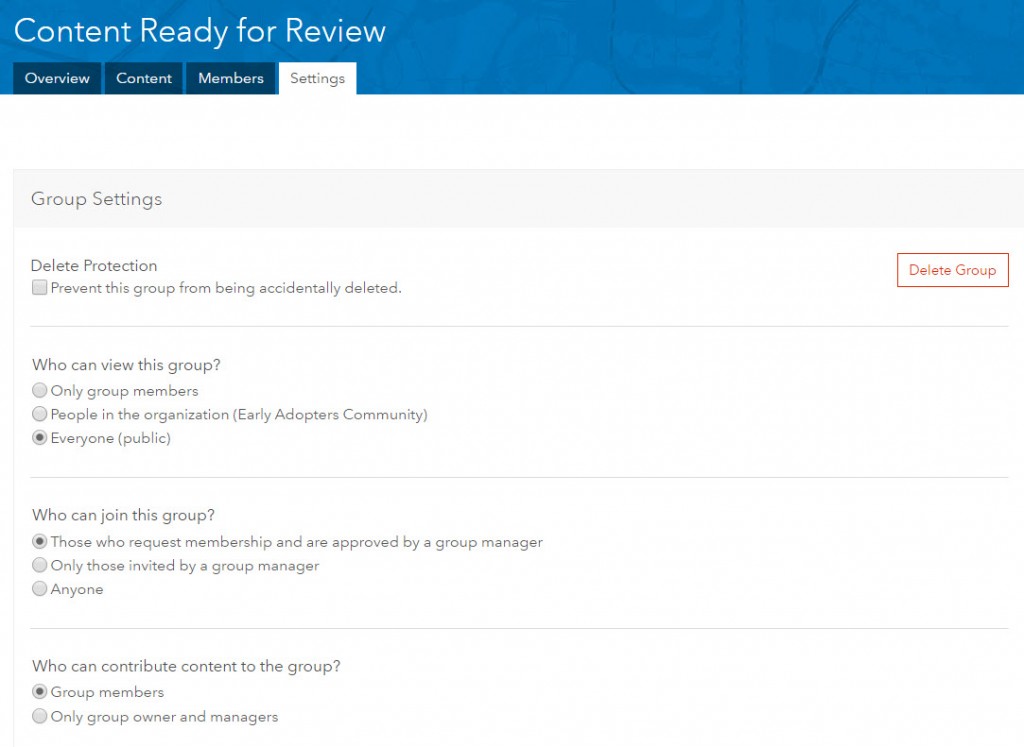Viewport: 1024px width, 747px height.
Task: Go to the Members tab
Action: coord(231,78)
